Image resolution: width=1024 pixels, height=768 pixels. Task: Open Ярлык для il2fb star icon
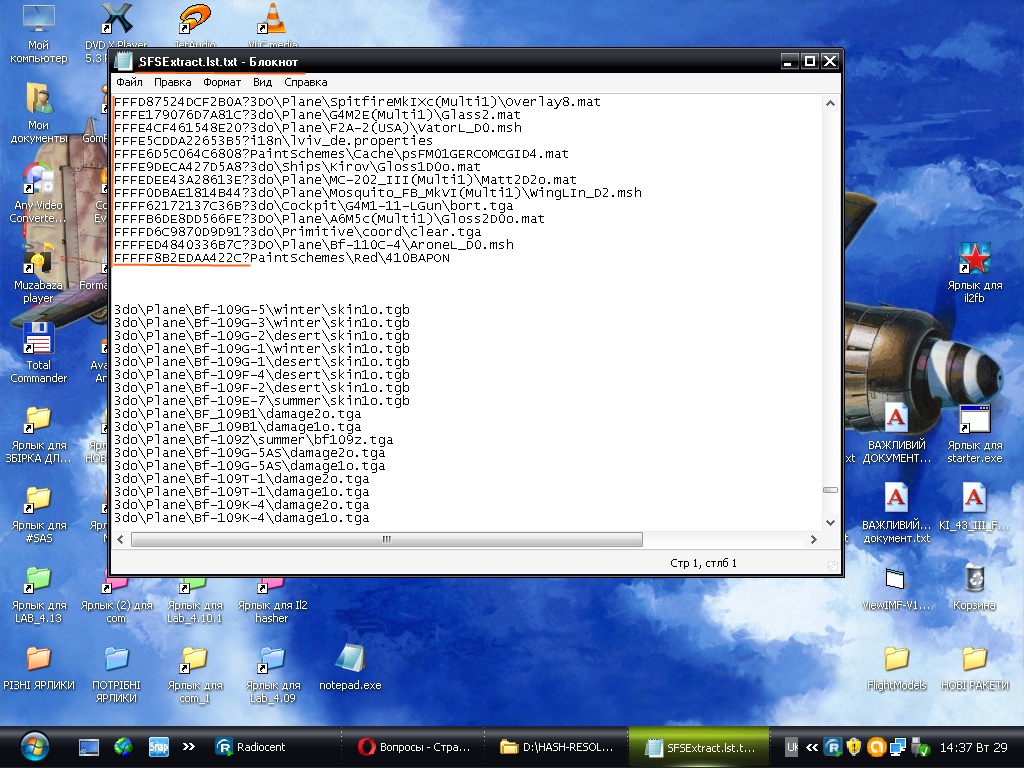pos(974,272)
